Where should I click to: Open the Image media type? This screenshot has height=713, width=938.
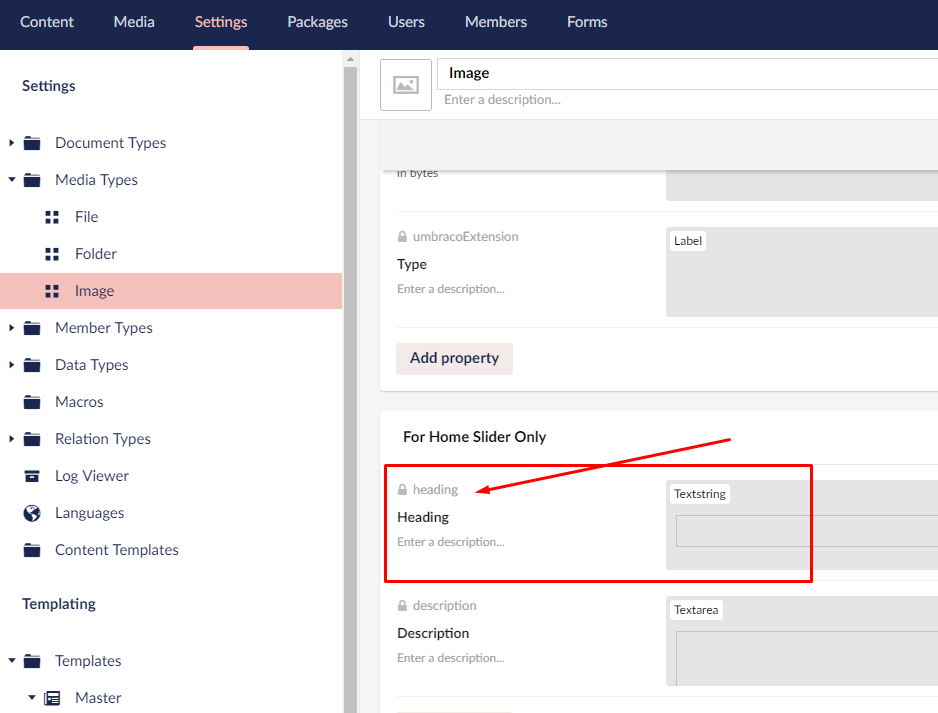tap(95, 291)
